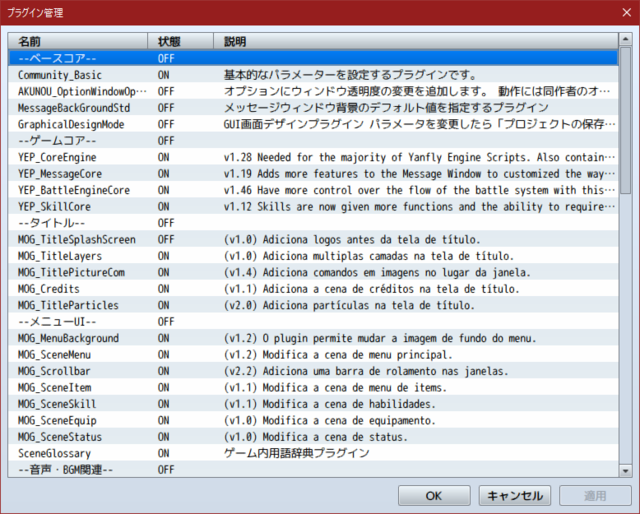Click the description 'ゲーム内用語辞典プラグイン'

click(297, 453)
